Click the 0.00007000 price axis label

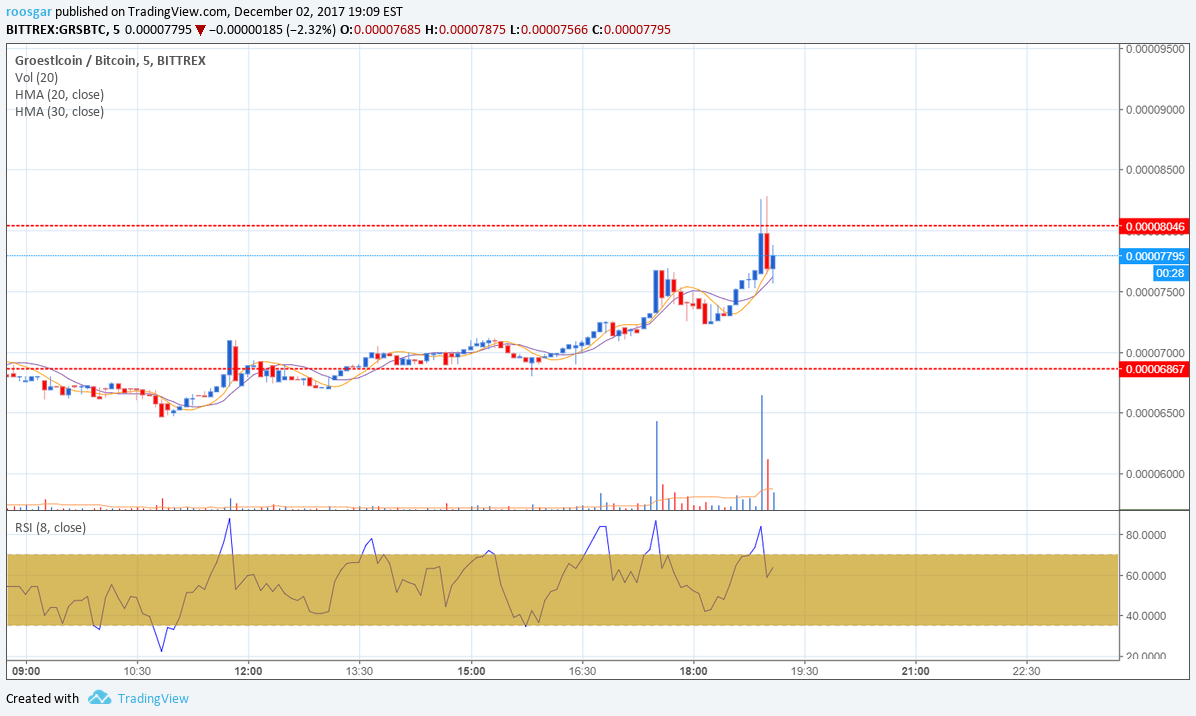(x=1156, y=353)
